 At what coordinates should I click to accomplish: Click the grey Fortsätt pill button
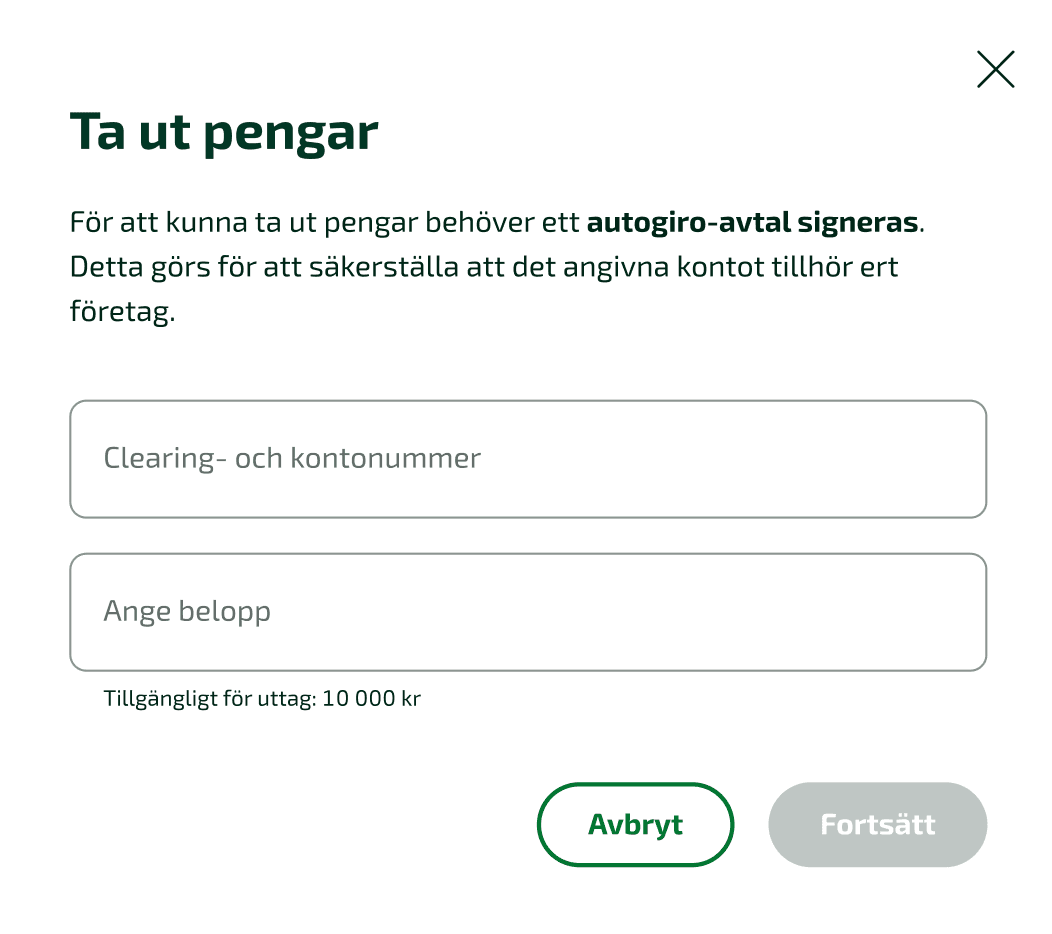pos(877,824)
